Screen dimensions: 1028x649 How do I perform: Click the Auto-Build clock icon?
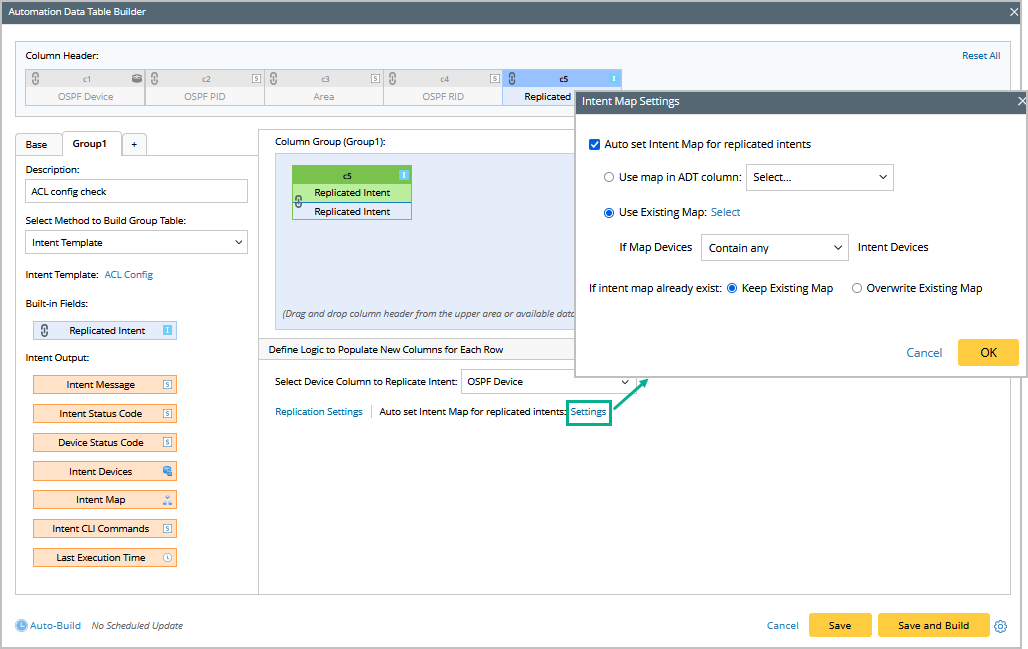pyautogui.click(x=22, y=626)
